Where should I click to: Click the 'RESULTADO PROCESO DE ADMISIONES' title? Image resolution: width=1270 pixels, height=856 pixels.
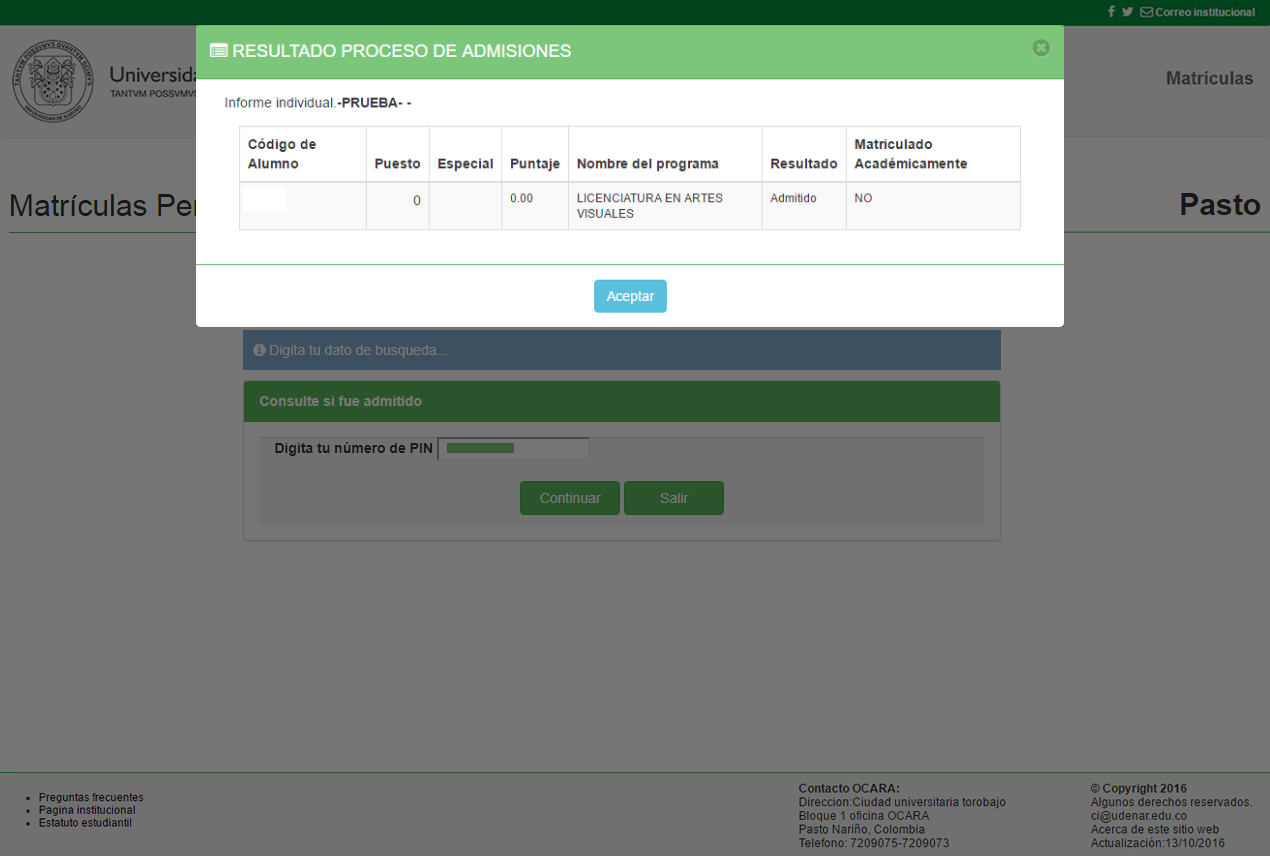402,51
